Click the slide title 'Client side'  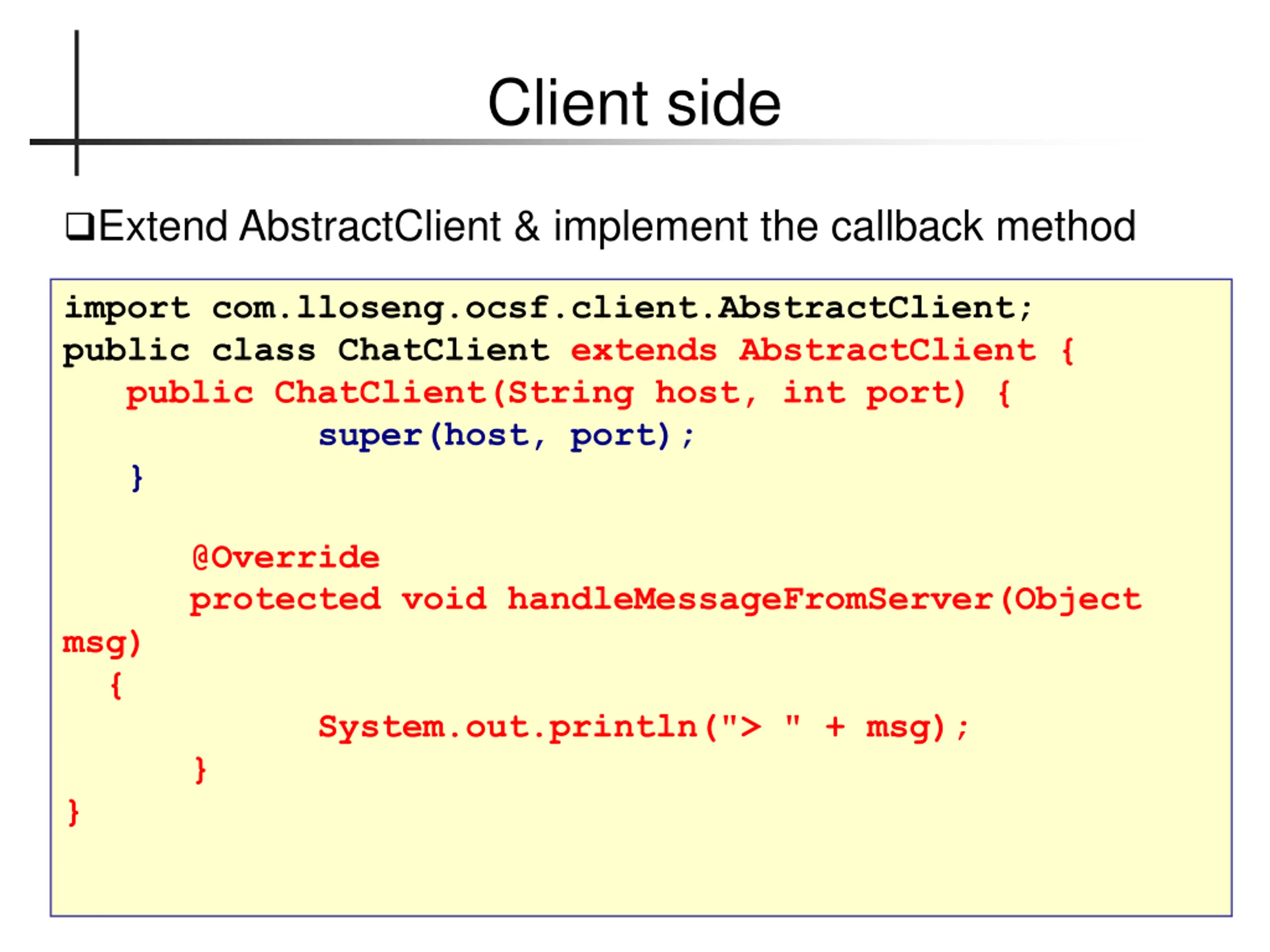pos(635,103)
